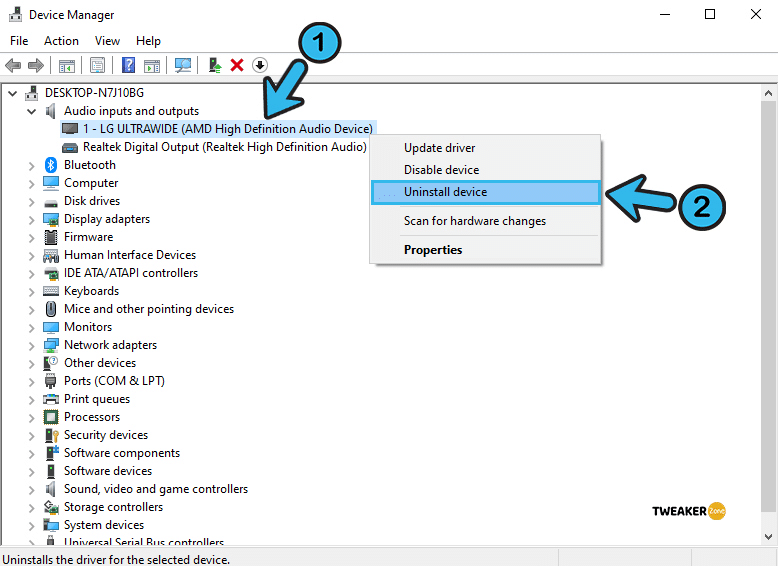Click the Device Manager title bar icon

[x=15, y=14]
